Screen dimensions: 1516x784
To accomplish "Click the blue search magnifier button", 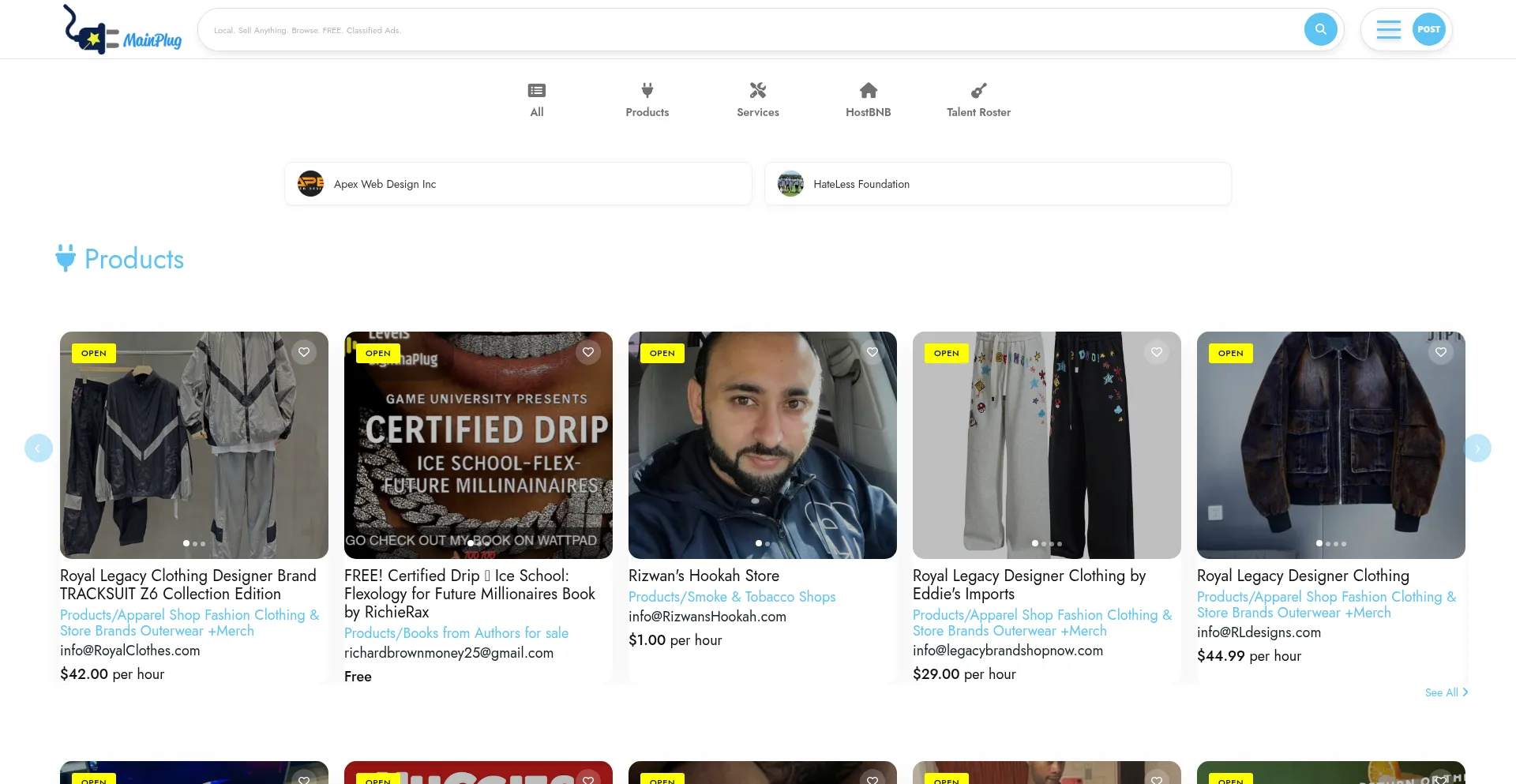I will (x=1320, y=30).
